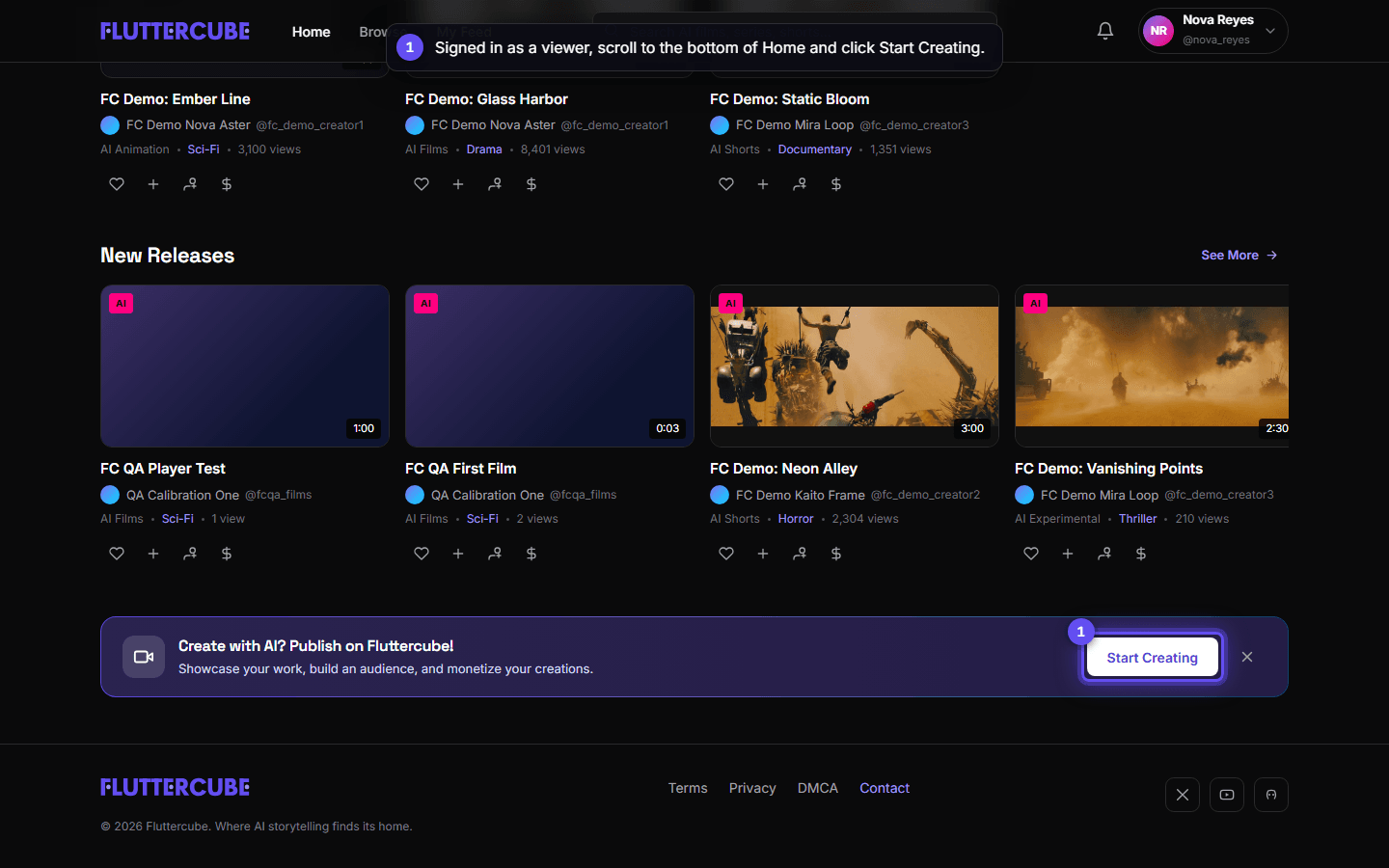Like FC Demo: Ember Line with heart icon

click(x=117, y=184)
